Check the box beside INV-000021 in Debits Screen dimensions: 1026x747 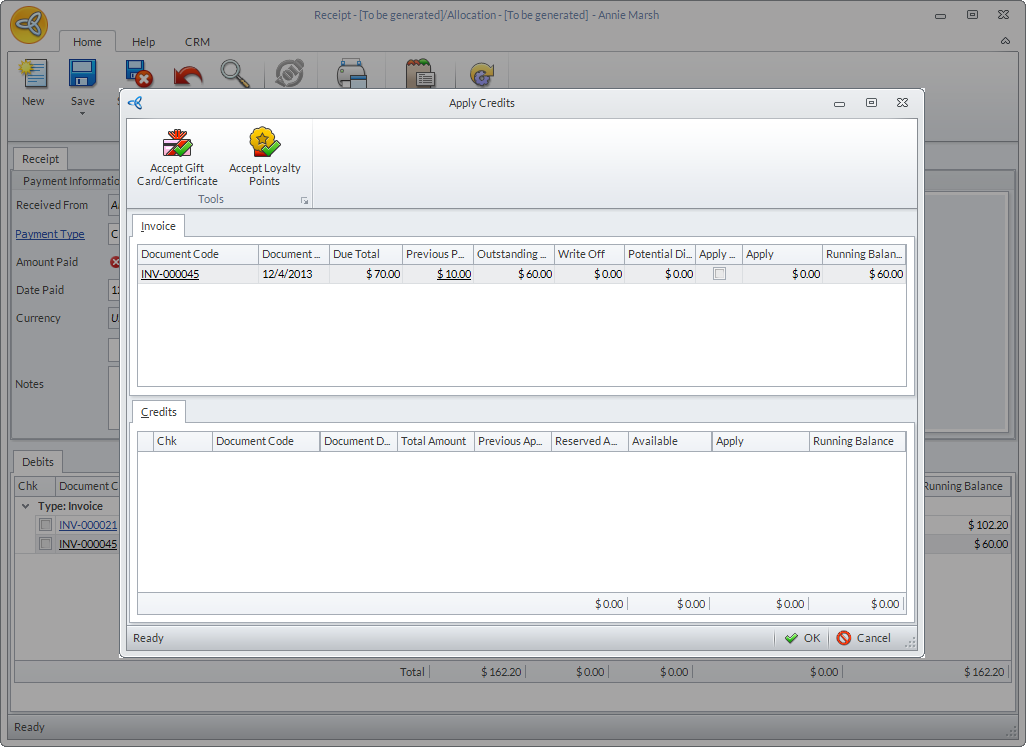click(45, 525)
